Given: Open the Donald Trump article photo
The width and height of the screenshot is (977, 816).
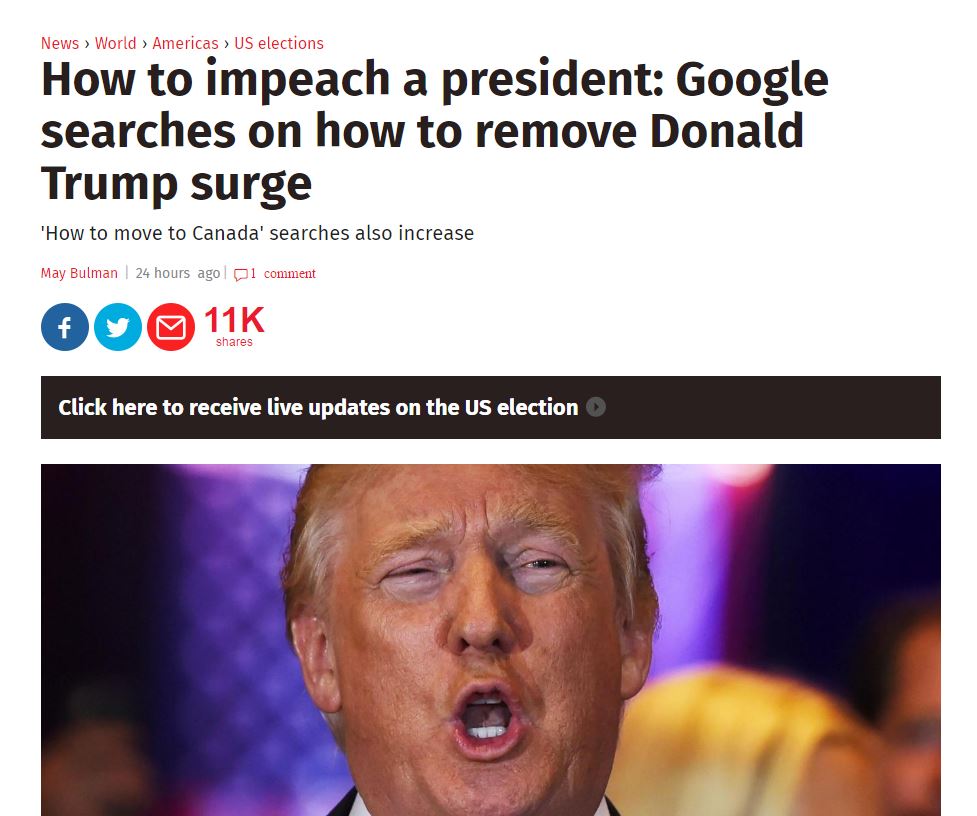Looking at the screenshot, I should point(491,640).
